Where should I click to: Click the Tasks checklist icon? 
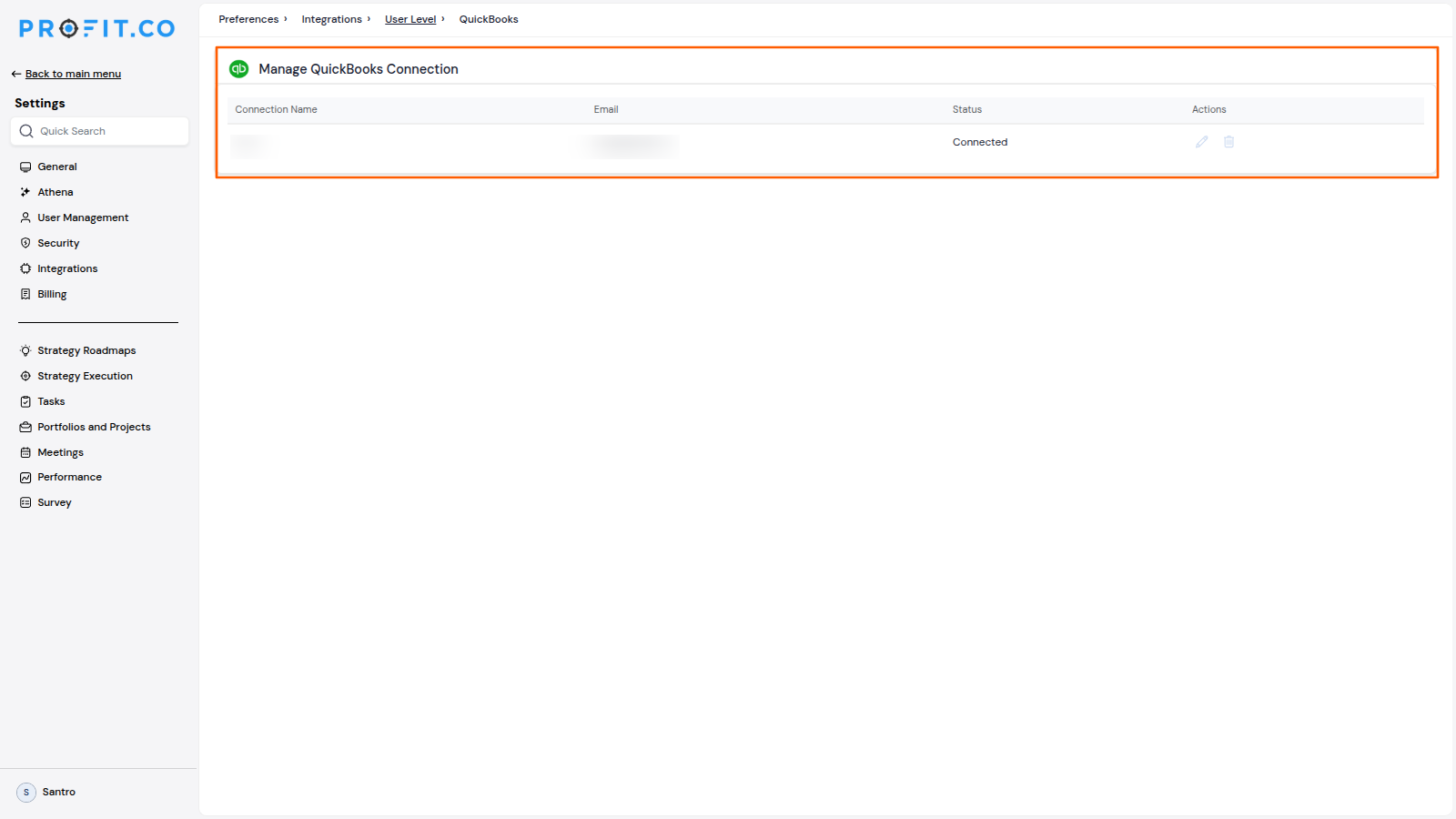pyautogui.click(x=25, y=401)
